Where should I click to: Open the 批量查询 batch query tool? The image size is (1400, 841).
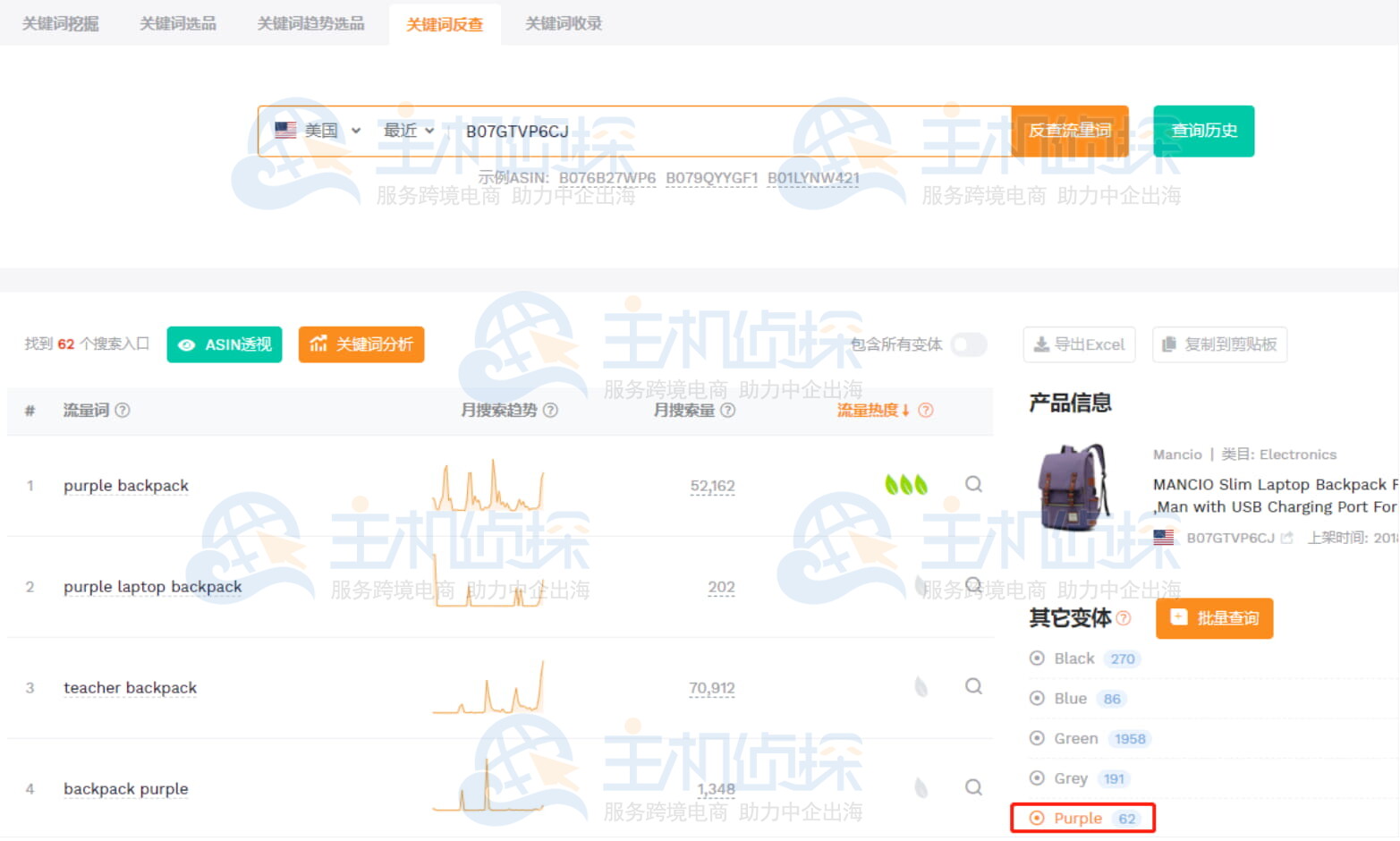pos(1214,617)
